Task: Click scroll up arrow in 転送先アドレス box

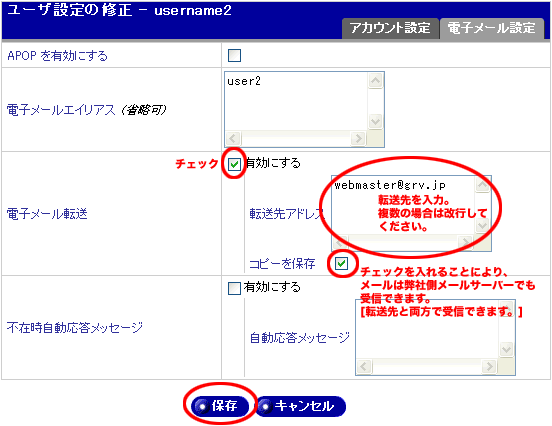Action: (x=482, y=184)
